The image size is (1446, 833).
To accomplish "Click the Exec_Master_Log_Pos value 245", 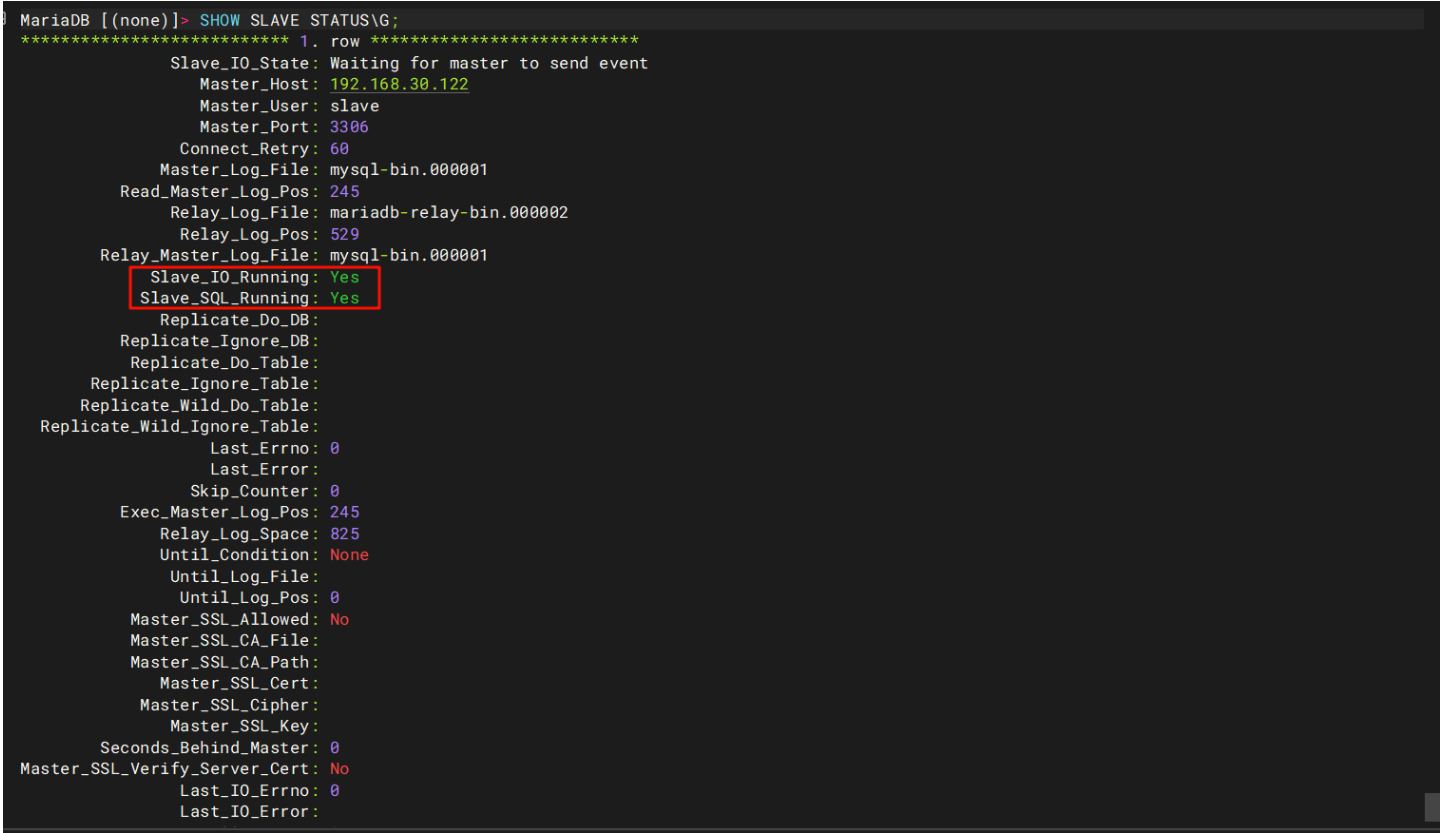I will pos(344,512).
